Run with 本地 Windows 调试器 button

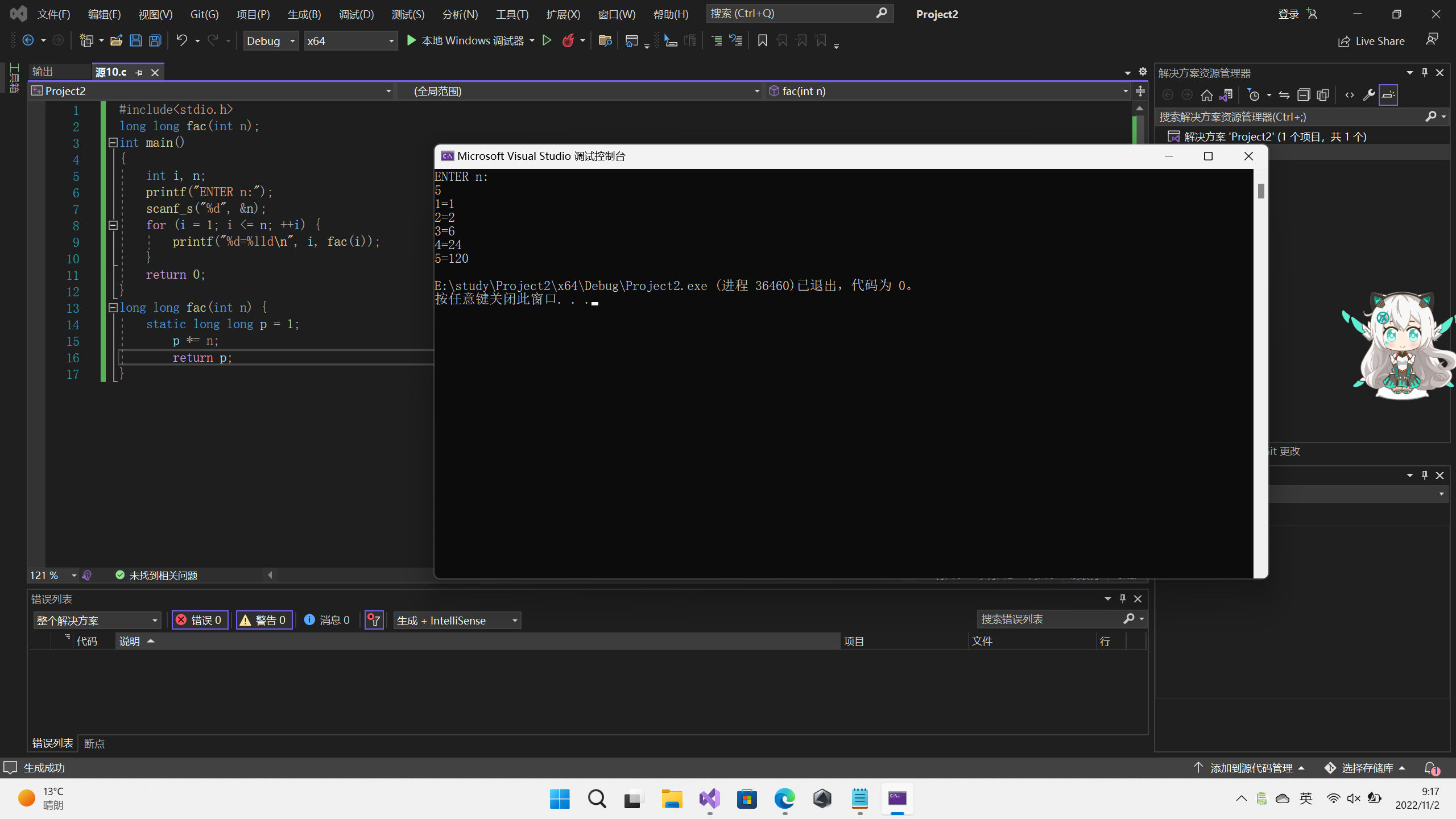(465, 40)
